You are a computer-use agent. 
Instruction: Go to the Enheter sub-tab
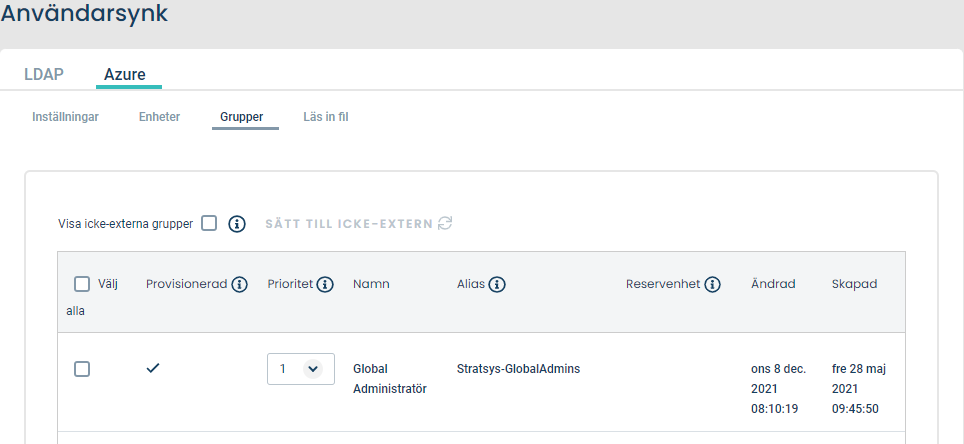click(159, 117)
